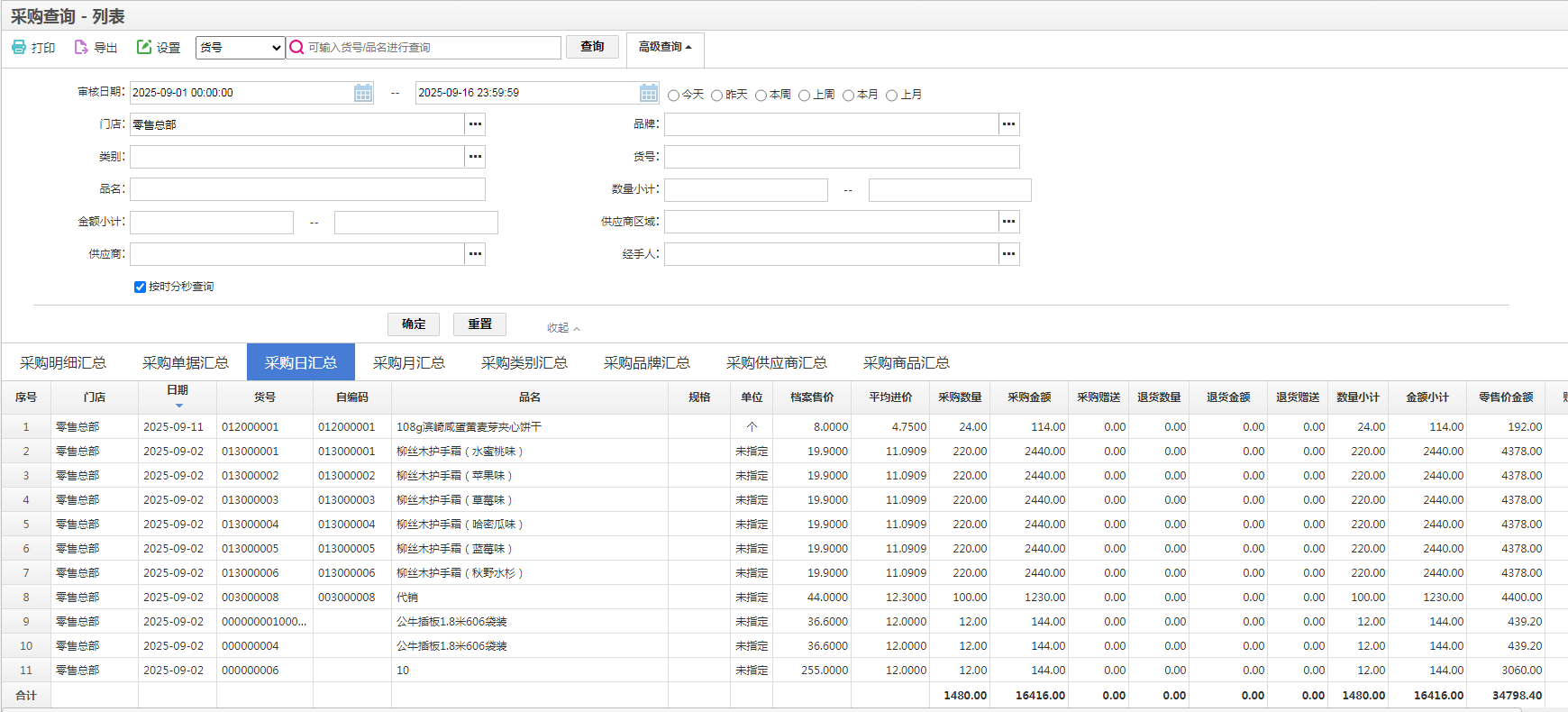Click the 确定 button
This screenshot has height=712, width=1568.
pos(414,324)
